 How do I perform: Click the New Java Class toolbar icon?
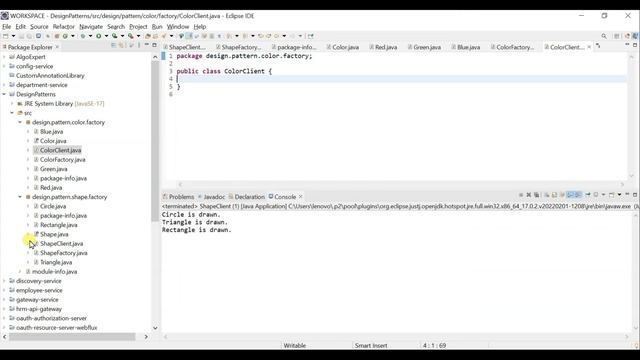point(65,36)
